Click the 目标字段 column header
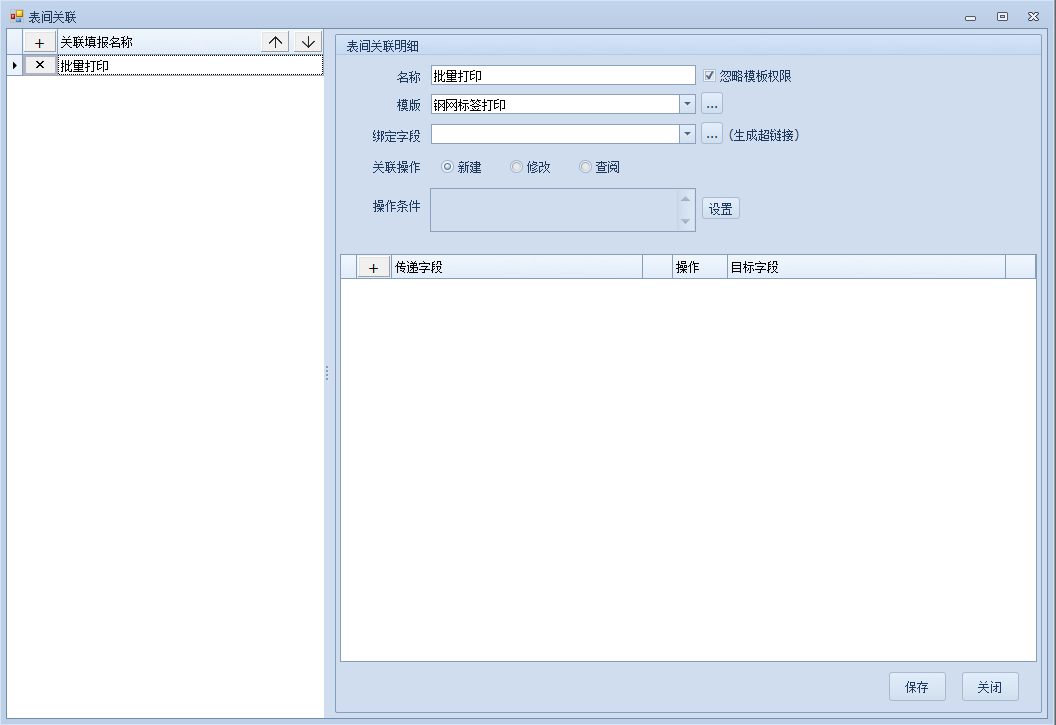The image size is (1056, 725). pyautogui.click(x=865, y=267)
